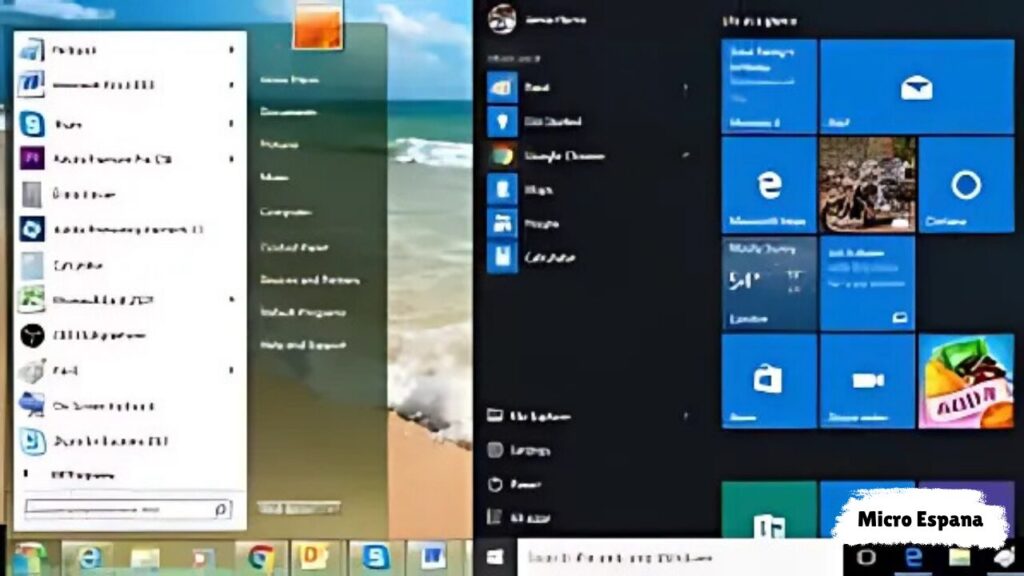
Task: Open Internet Explorer from the Windows 7 taskbar
Action: [x=89, y=558]
